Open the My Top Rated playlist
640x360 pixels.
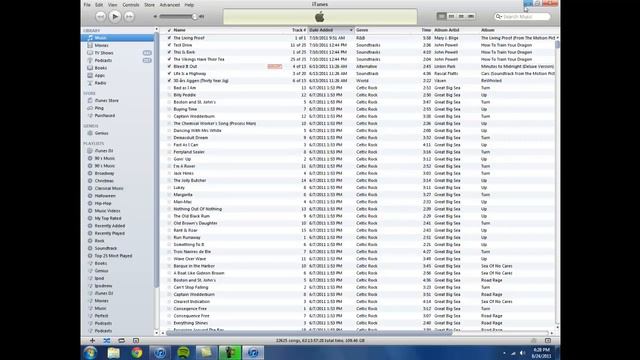[108, 218]
